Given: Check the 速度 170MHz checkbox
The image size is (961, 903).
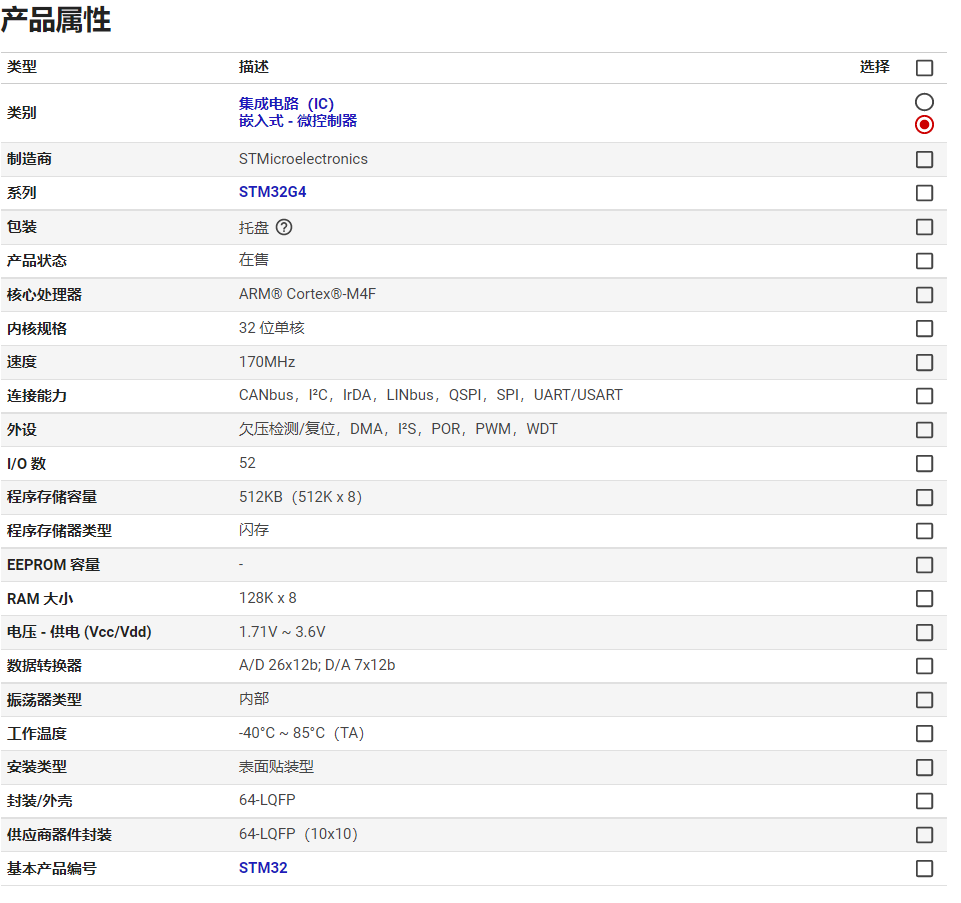Looking at the screenshot, I should pos(924,362).
